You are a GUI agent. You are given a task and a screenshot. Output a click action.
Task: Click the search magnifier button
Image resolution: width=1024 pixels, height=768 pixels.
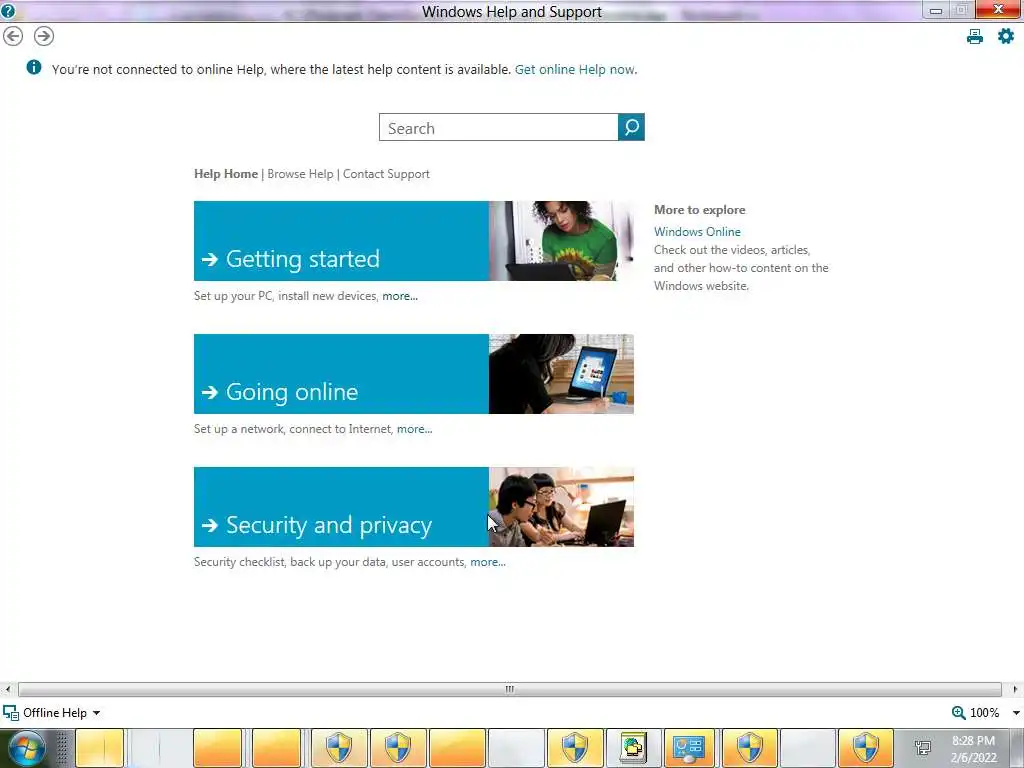tap(631, 127)
